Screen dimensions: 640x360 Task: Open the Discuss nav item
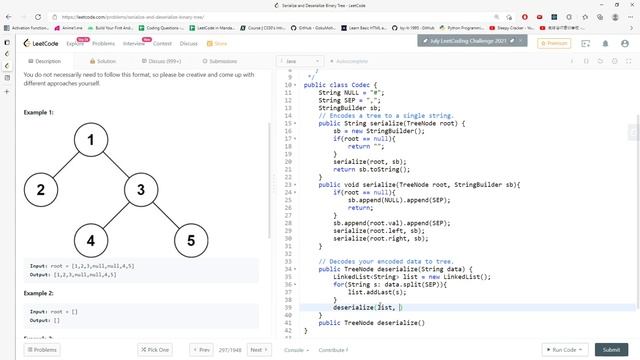pyautogui.click(x=189, y=44)
